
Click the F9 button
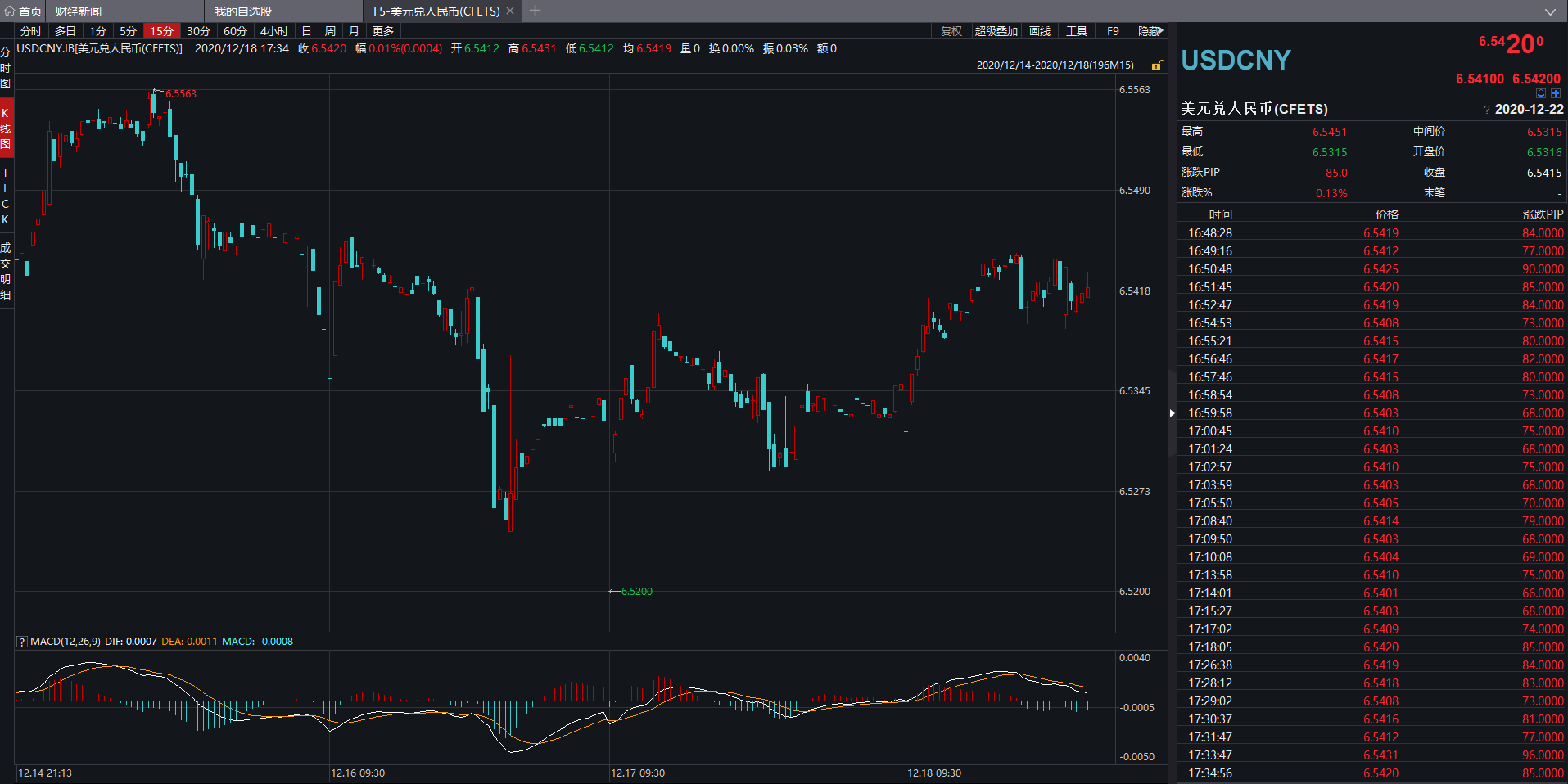pyautogui.click(x=1113, y=31)
